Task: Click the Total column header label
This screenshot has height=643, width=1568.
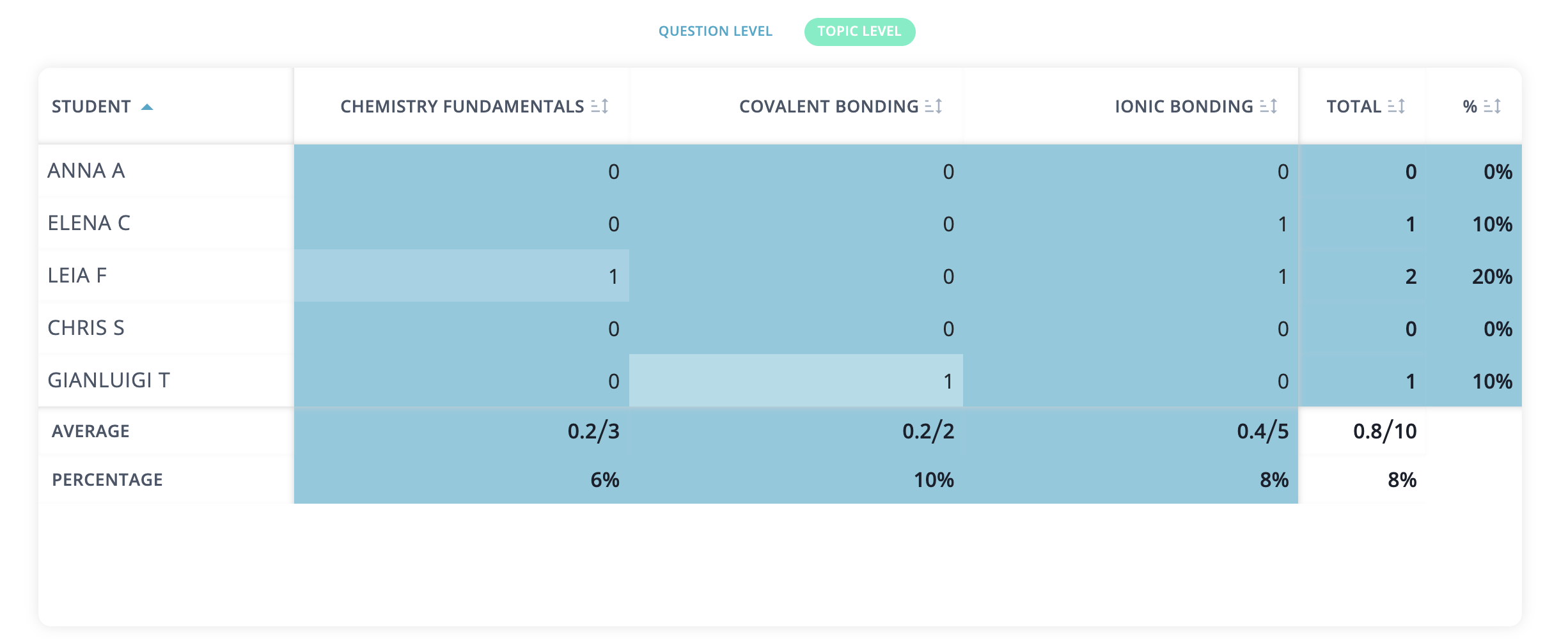Action: 1354,107
